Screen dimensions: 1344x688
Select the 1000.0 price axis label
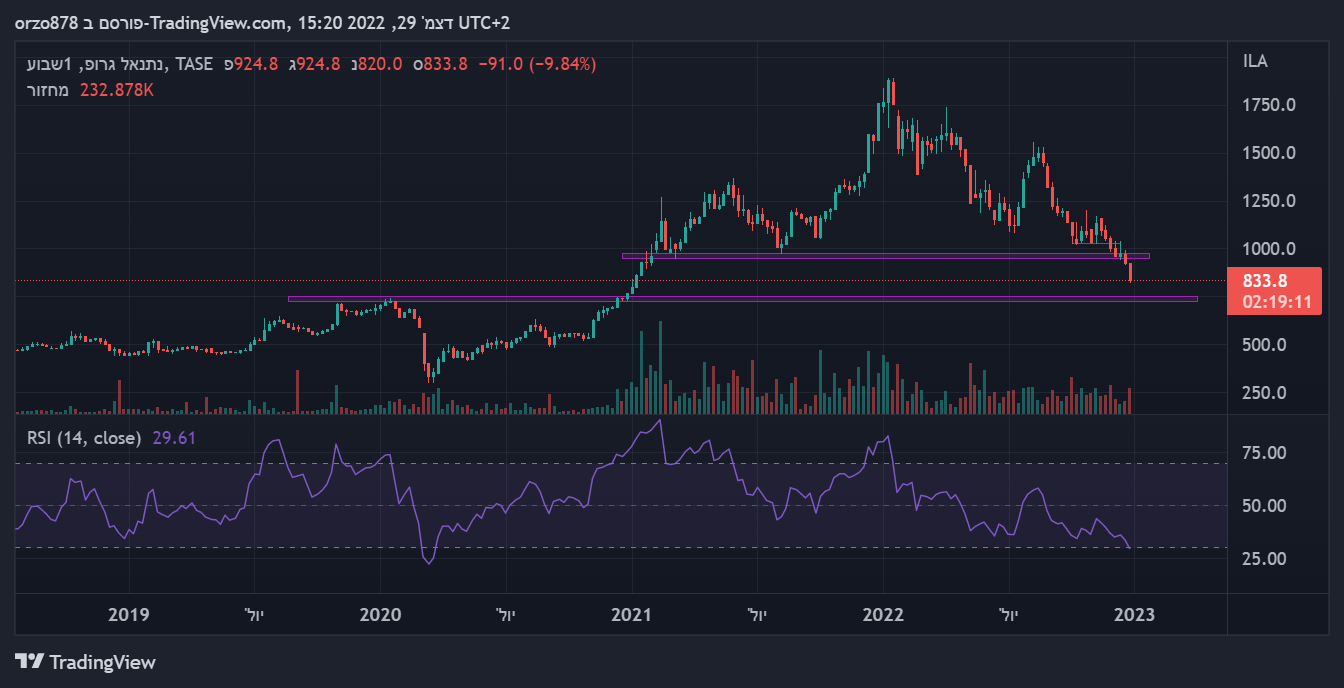1269,249
